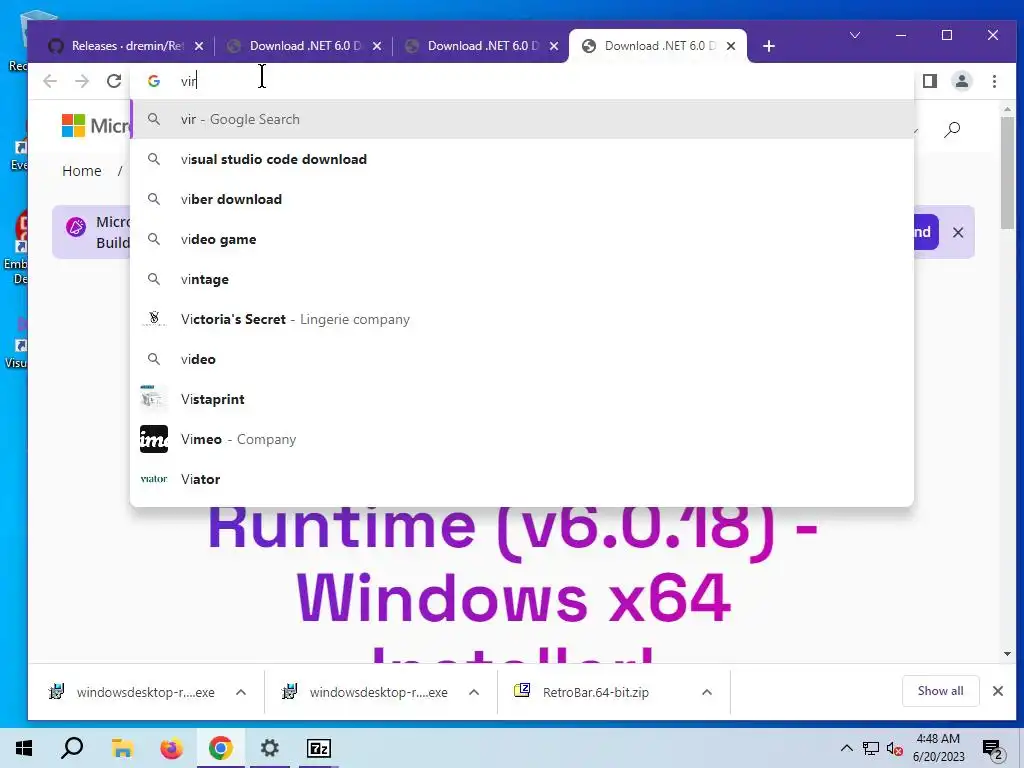Viewport: 1024px width, 768px height.
Task: Close the active Download .NET 6.0 tab
Action: 731,46
